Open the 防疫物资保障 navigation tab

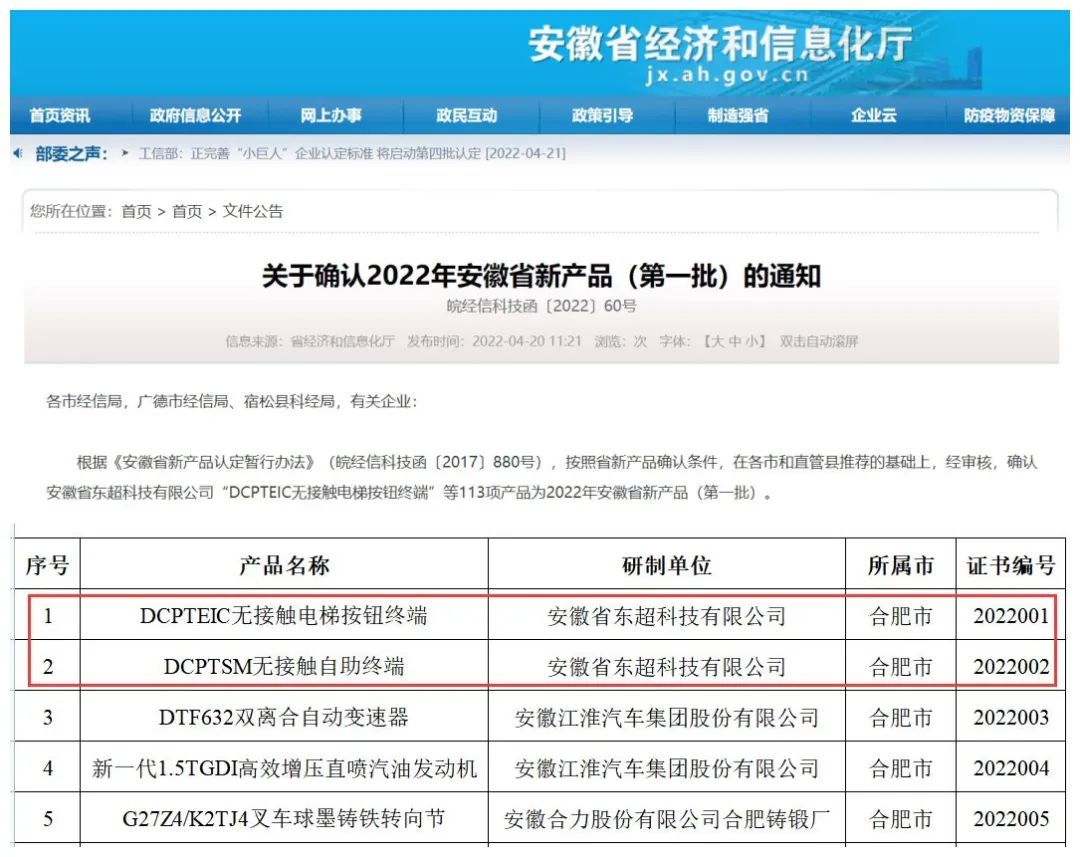tap(1009, 115)
